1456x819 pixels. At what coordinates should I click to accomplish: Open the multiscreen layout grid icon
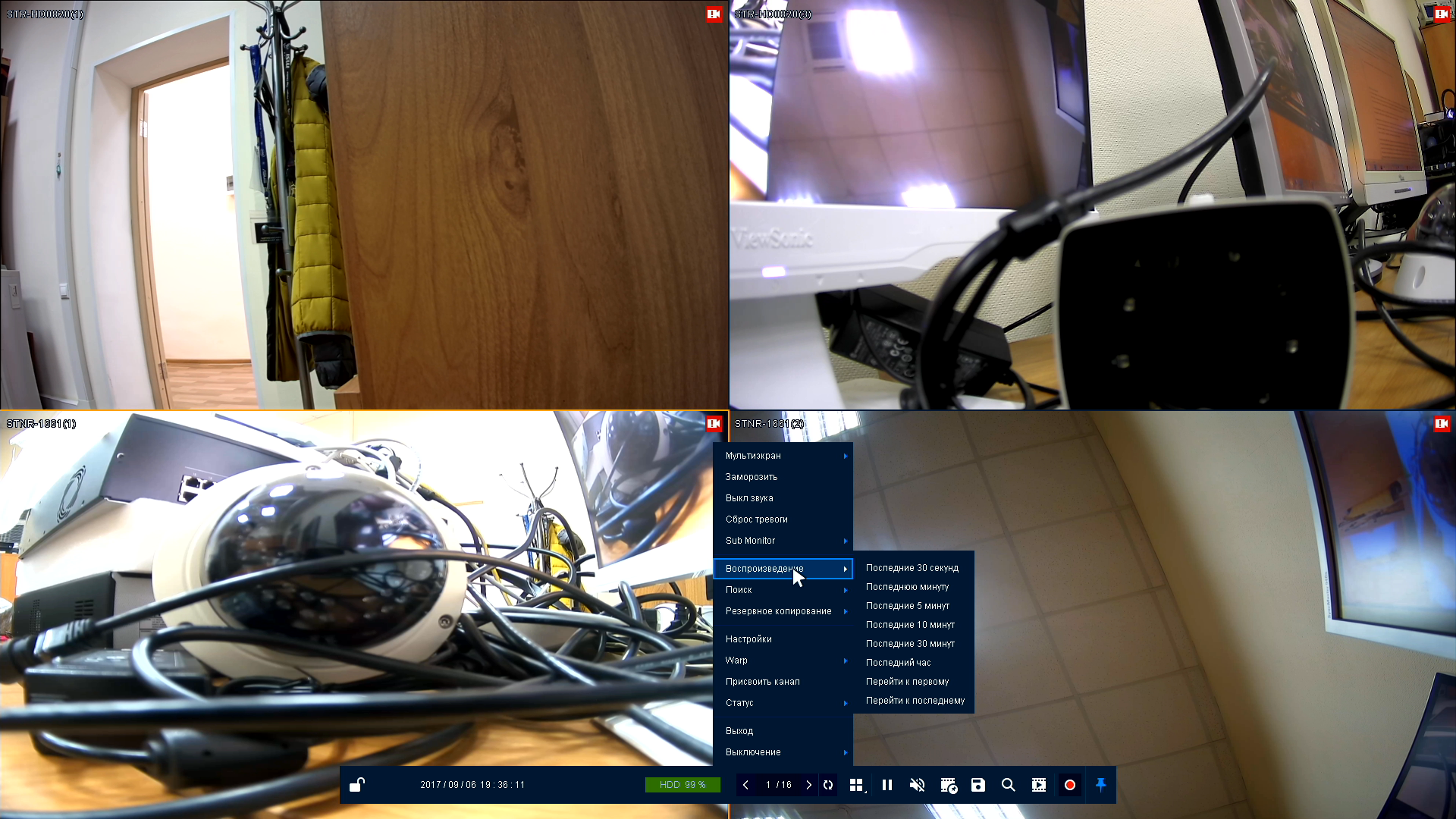[856, 785]
